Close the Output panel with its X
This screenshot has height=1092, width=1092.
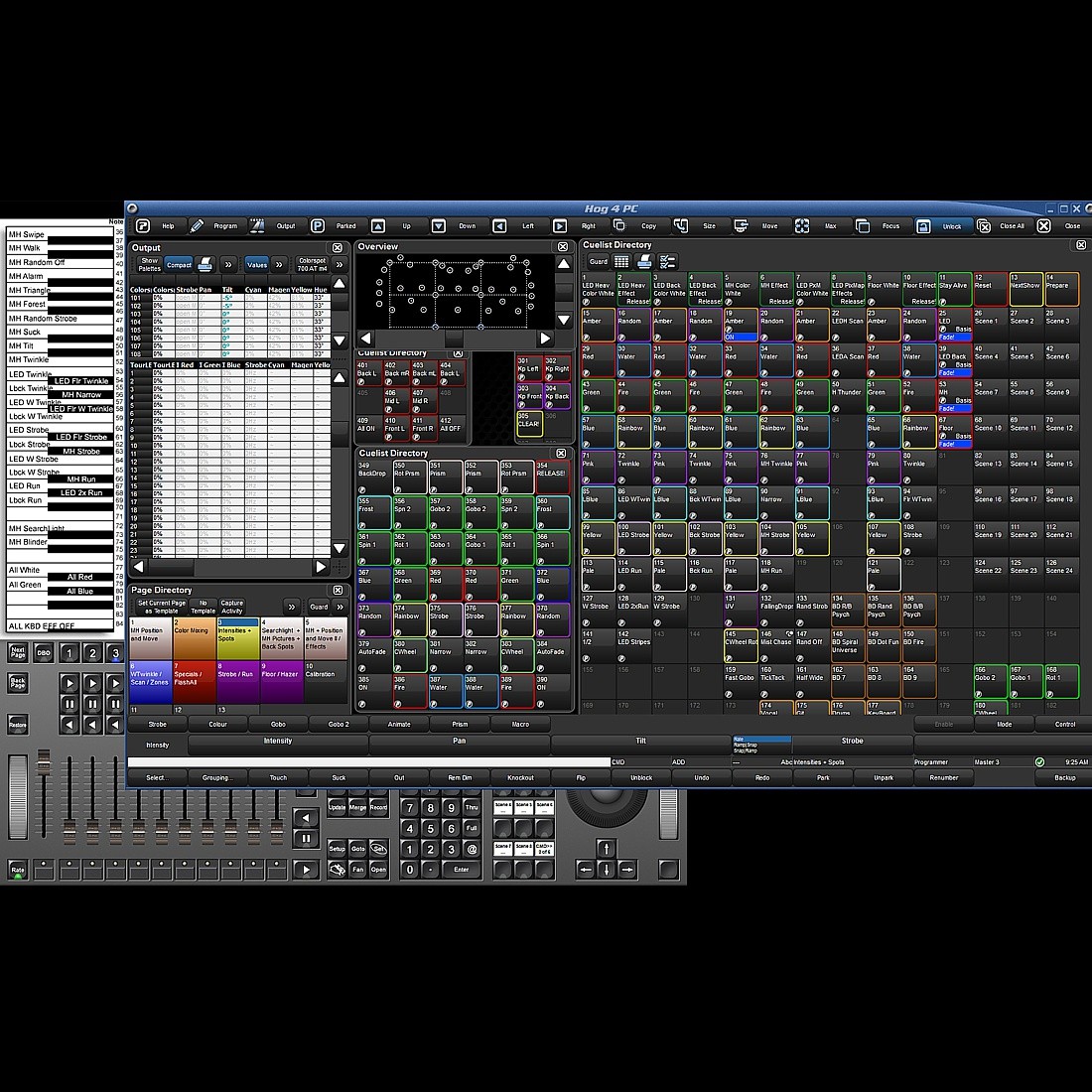click(x=338, y=248)
